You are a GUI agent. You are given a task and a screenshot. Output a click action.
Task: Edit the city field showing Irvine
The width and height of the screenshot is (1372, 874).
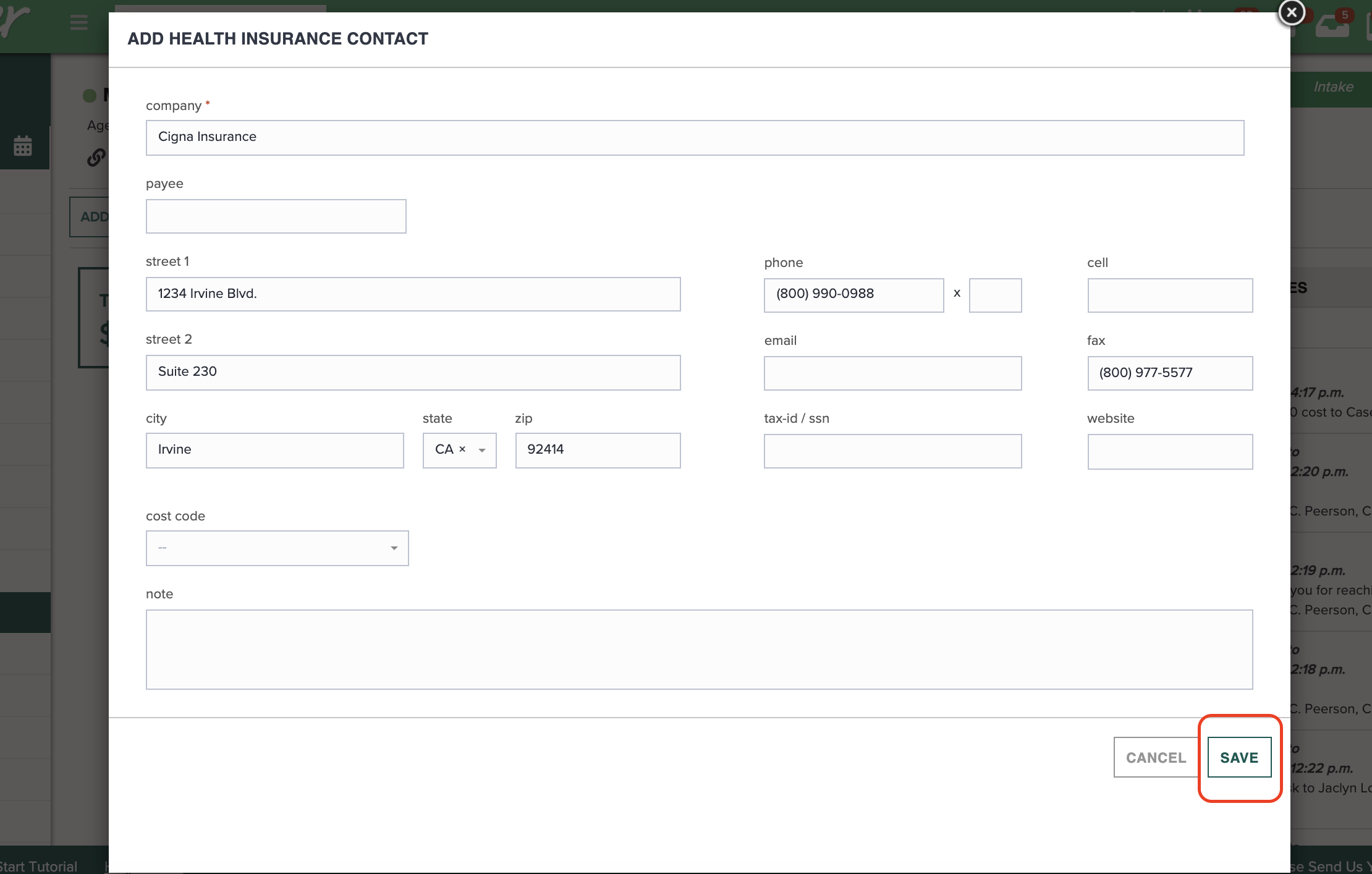tap(274, 450)
